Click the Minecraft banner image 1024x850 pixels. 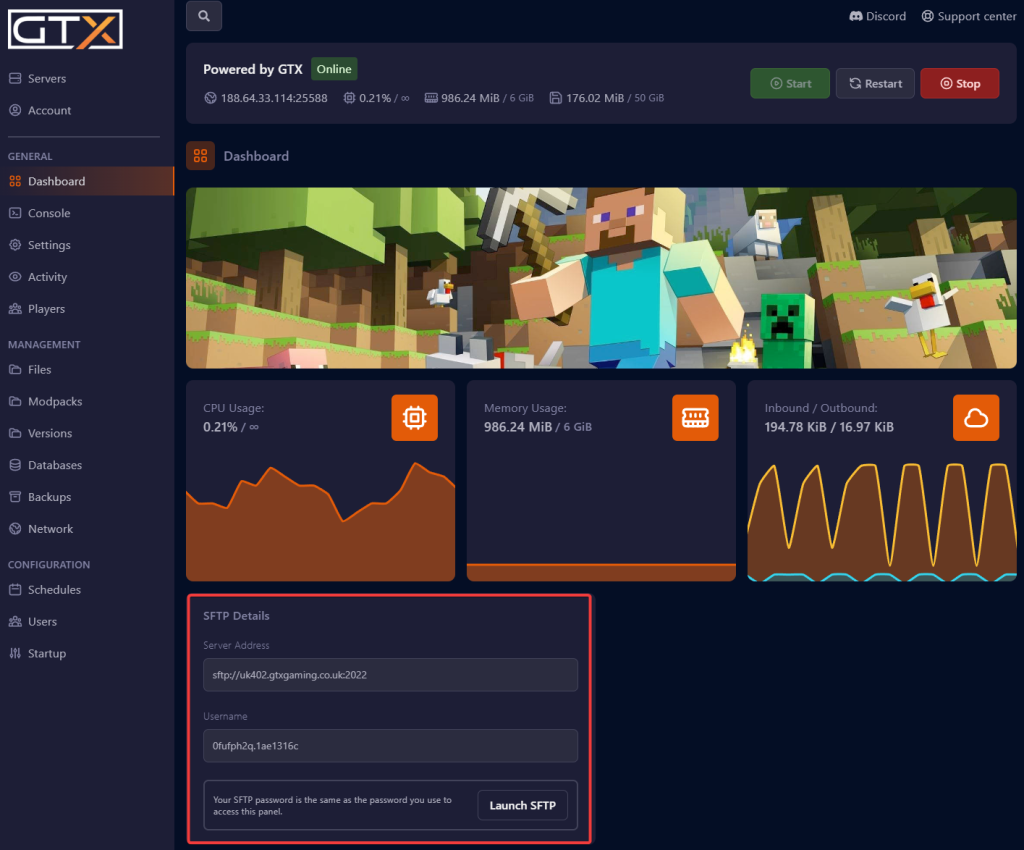coord(601,278)
